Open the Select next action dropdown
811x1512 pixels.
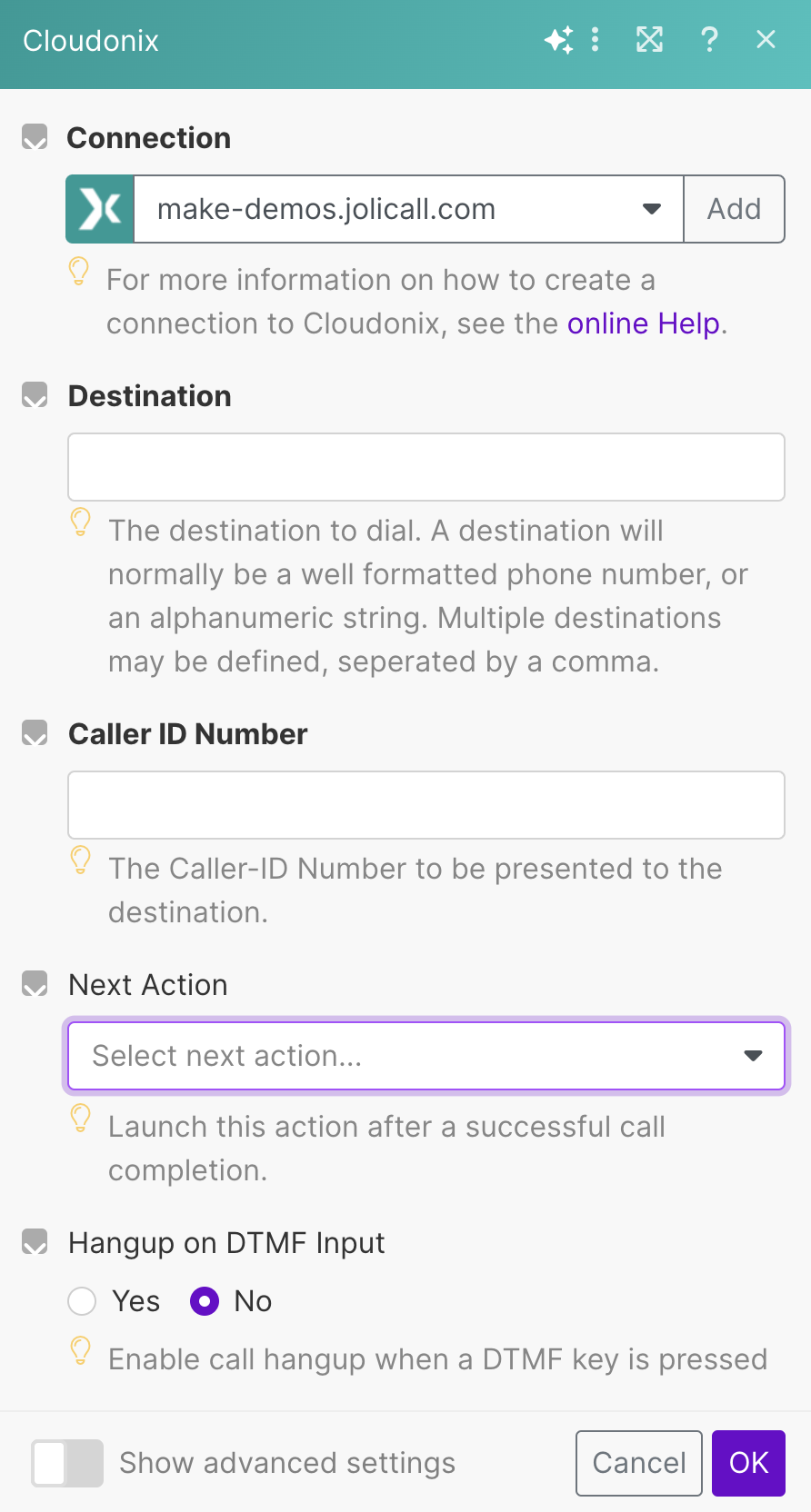point(426,1056)
